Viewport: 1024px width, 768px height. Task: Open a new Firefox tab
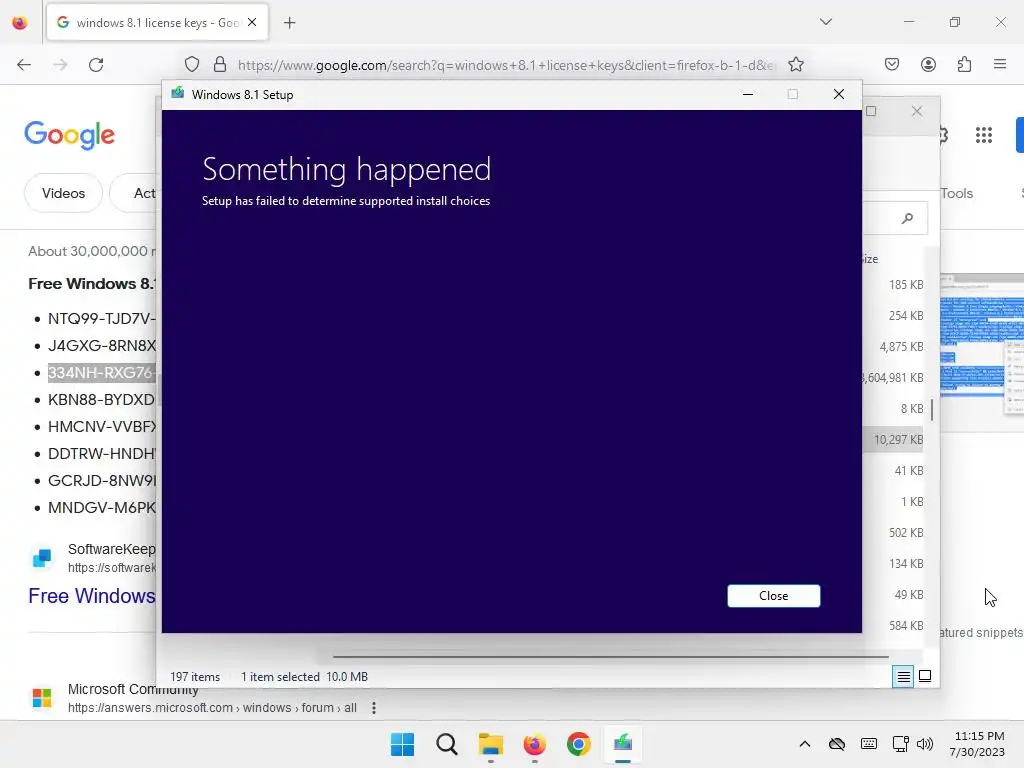pyautogui.click(x=289, y=23)
